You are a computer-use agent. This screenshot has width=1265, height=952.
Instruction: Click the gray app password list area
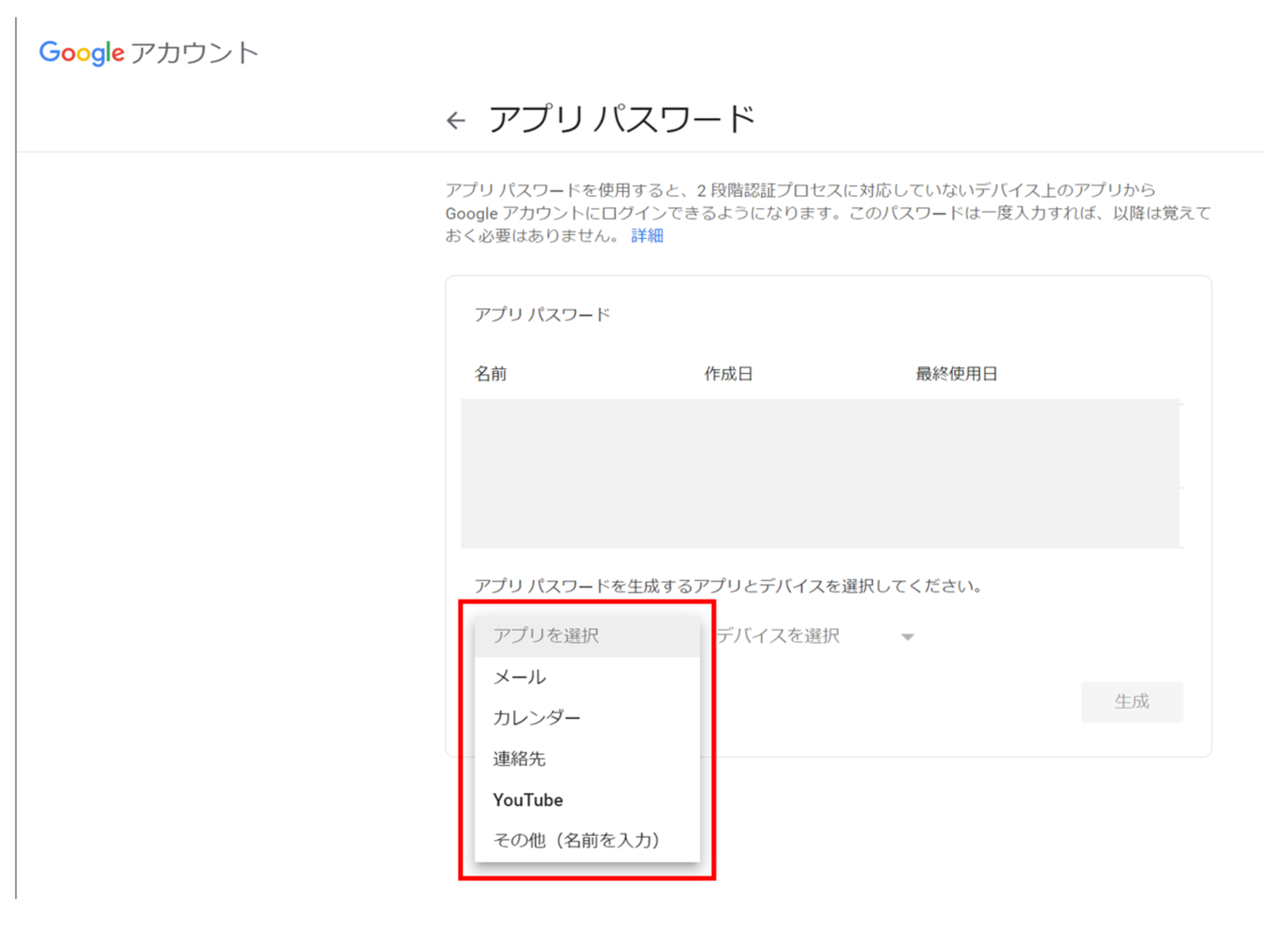click(x=820, y=474)
